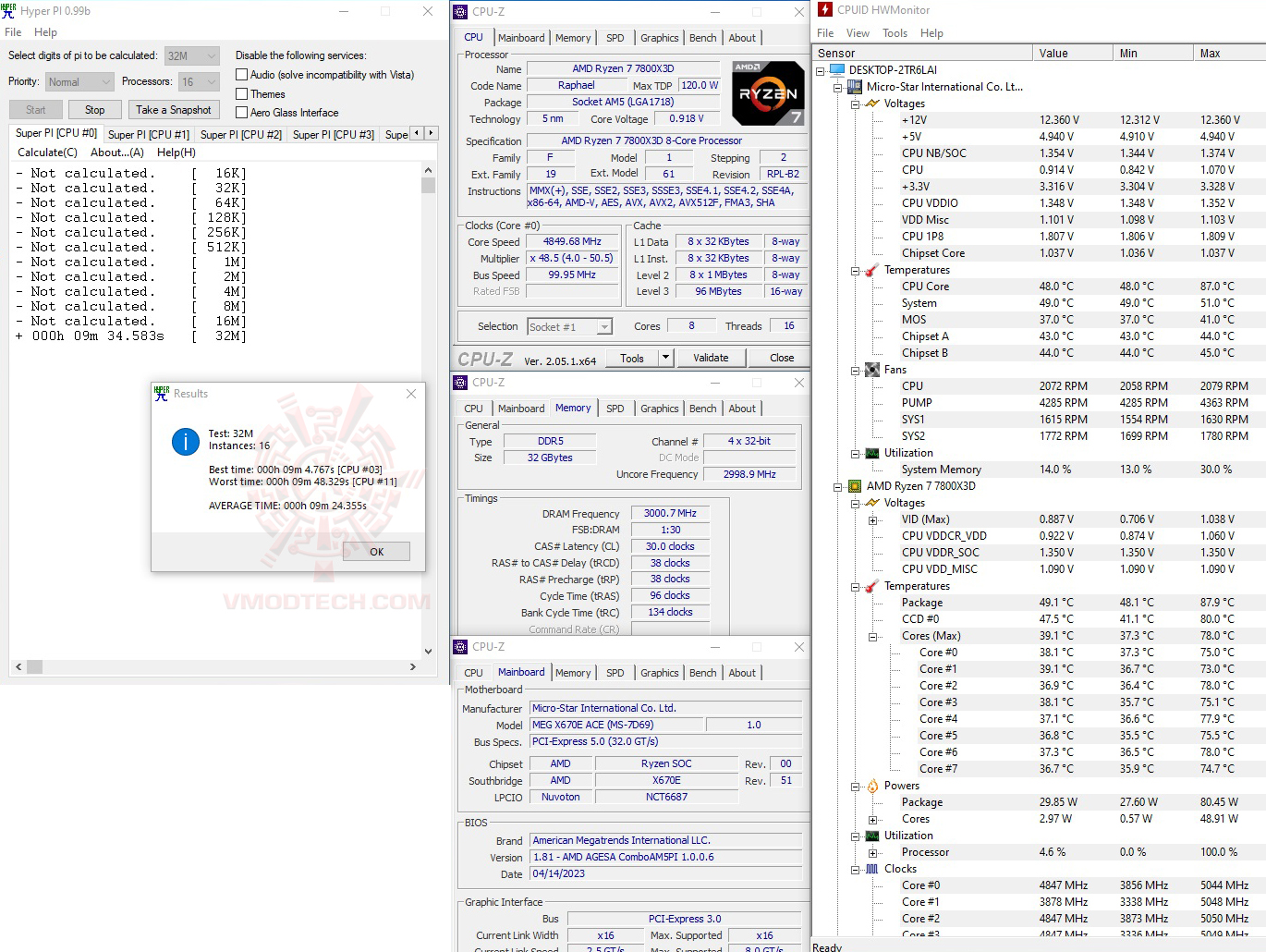Check the Aero Glass Interface option
Screen dimensions: 1266x952
242,113
